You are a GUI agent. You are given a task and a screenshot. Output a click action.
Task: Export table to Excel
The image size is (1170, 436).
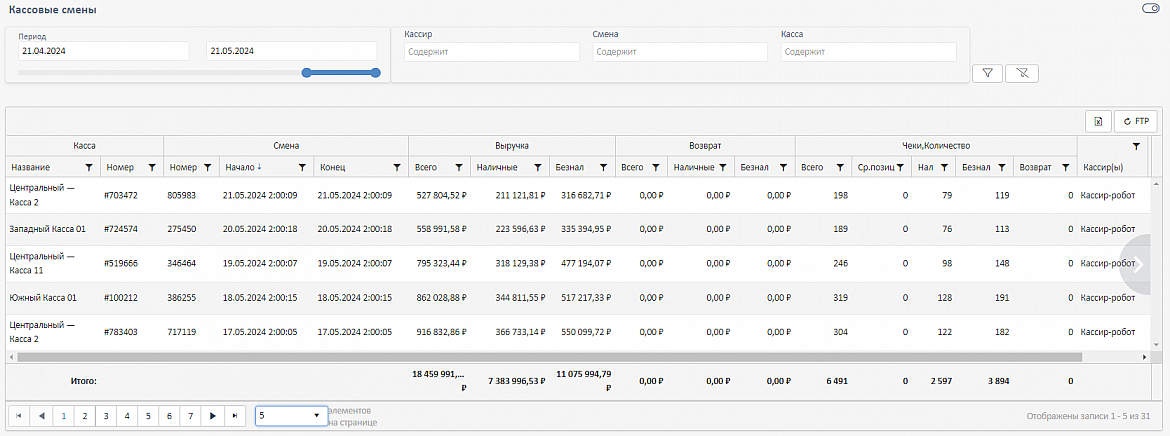[x=1098, y=121]
